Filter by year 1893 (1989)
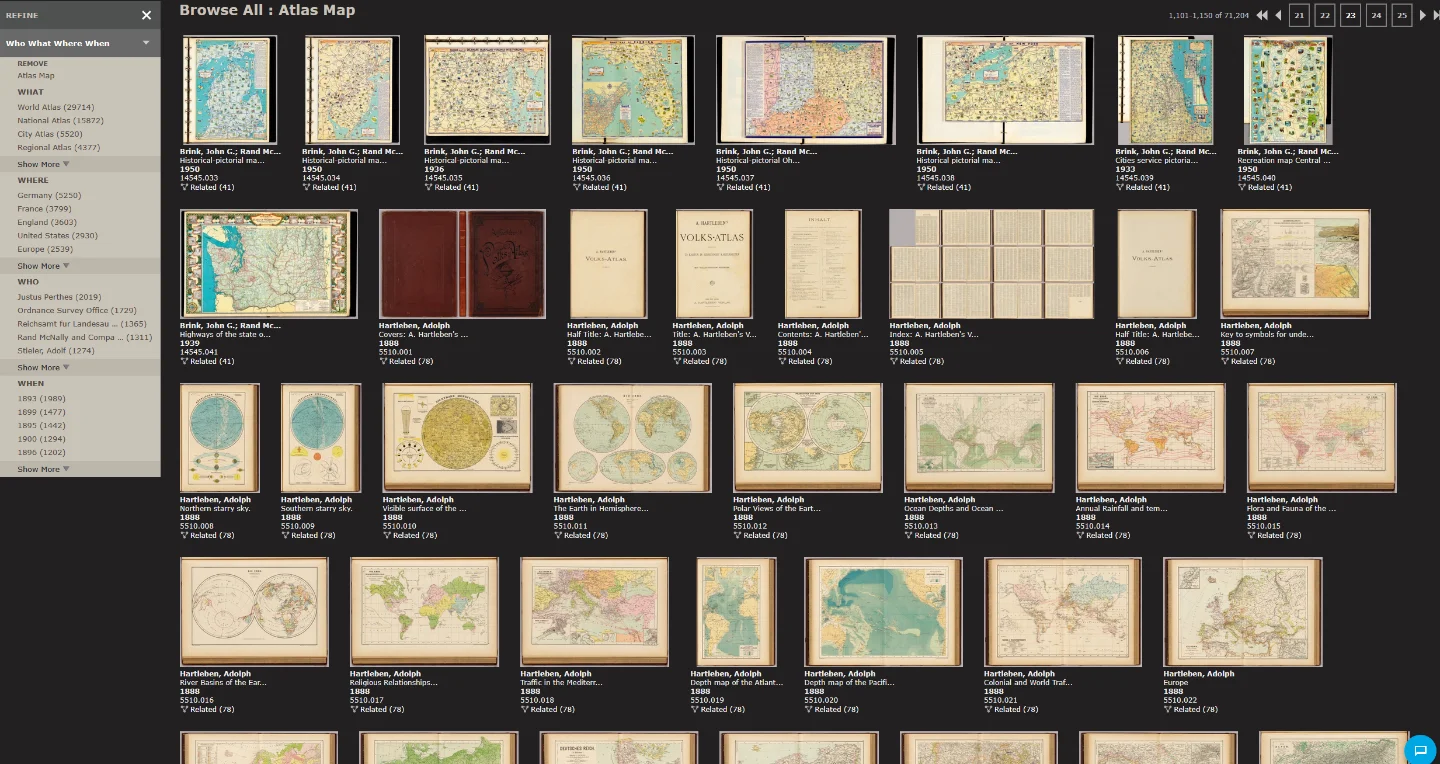Image resolution: width=1440 pixels, height=764 pixels. (x=41, y=398)
